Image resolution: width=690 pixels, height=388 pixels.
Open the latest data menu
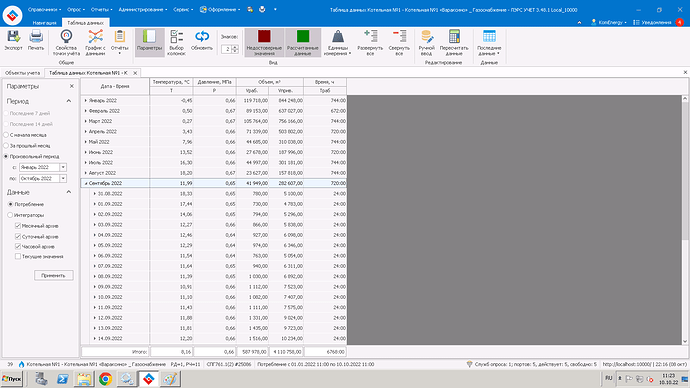(x=489, y=43)
